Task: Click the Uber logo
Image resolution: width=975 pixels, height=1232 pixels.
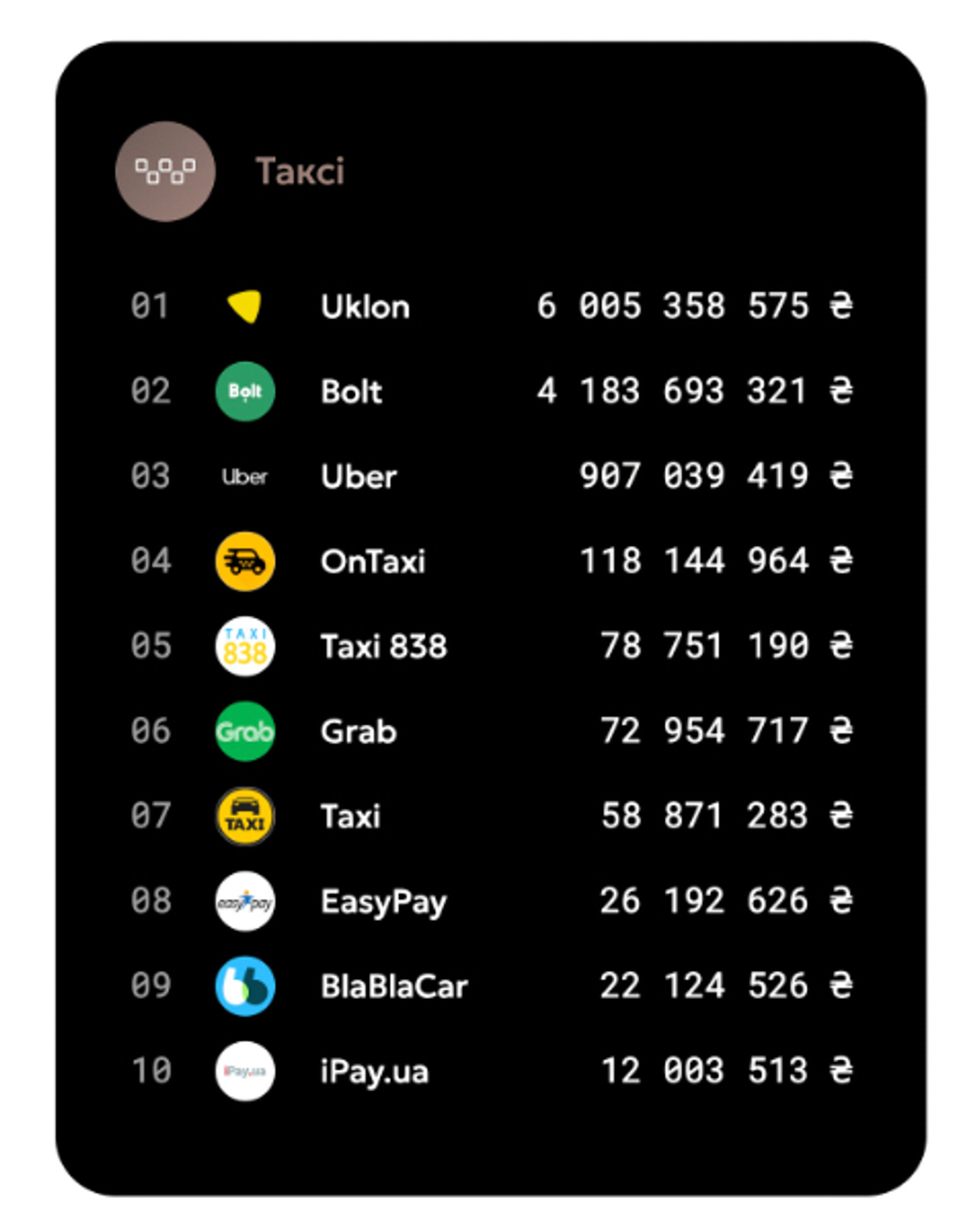Action: (x=244, y=476)
